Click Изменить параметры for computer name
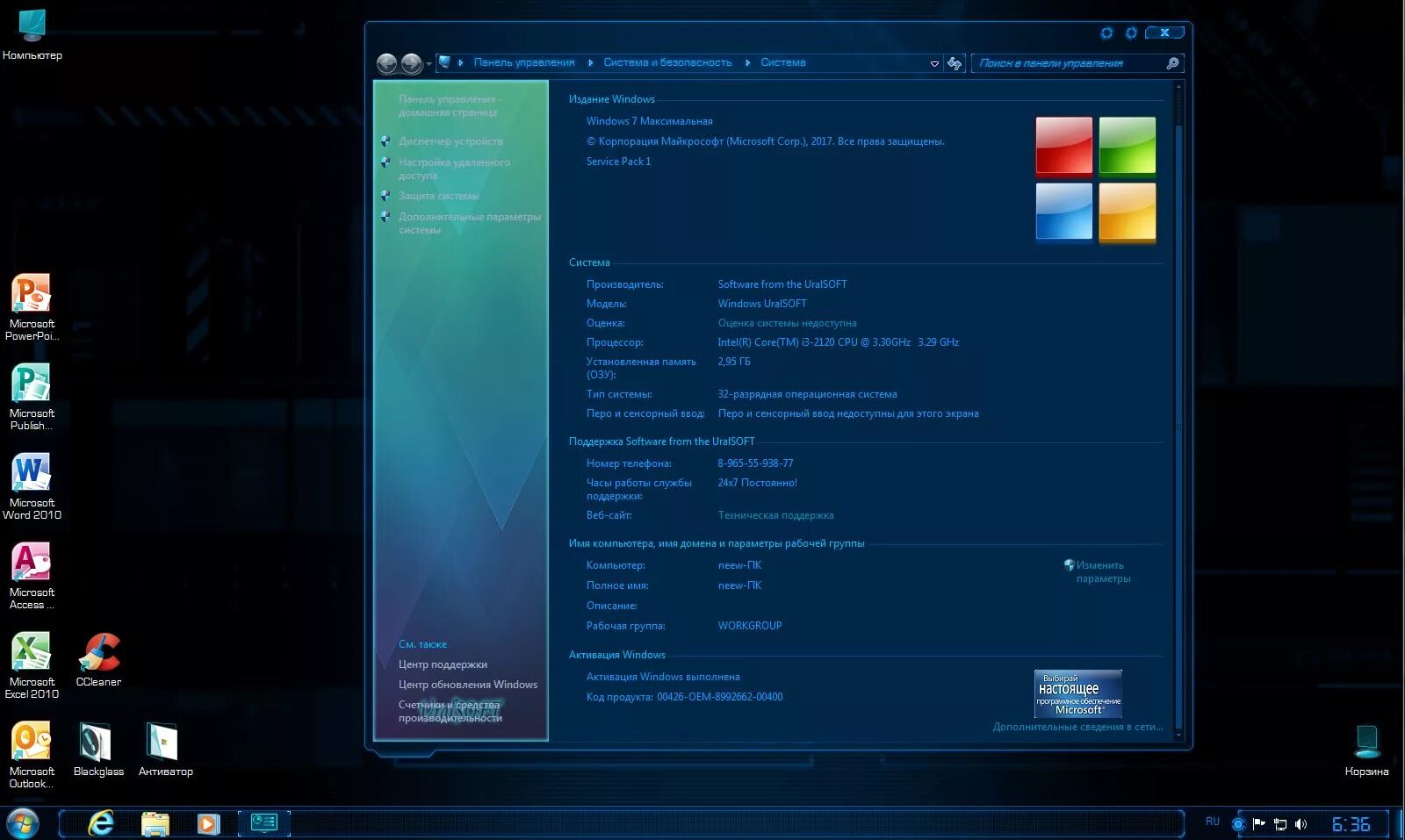Image resolution: width=1405 pixels, height=840 pixels. (1103, 571)
